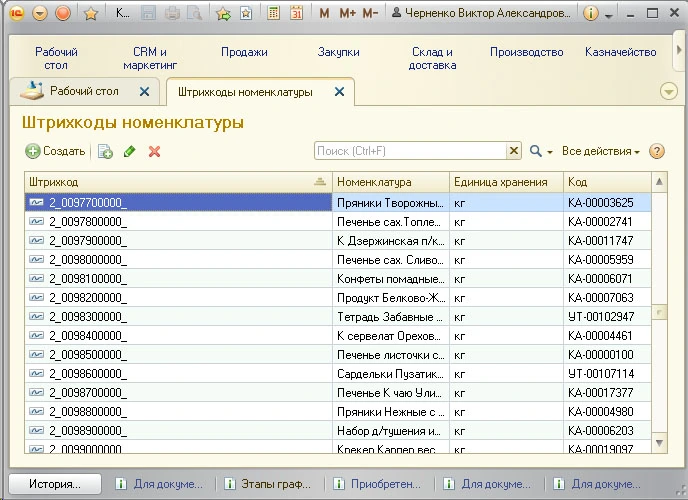Click the copy barcode (add by copying) icon
688x500 pixels.
105,151
